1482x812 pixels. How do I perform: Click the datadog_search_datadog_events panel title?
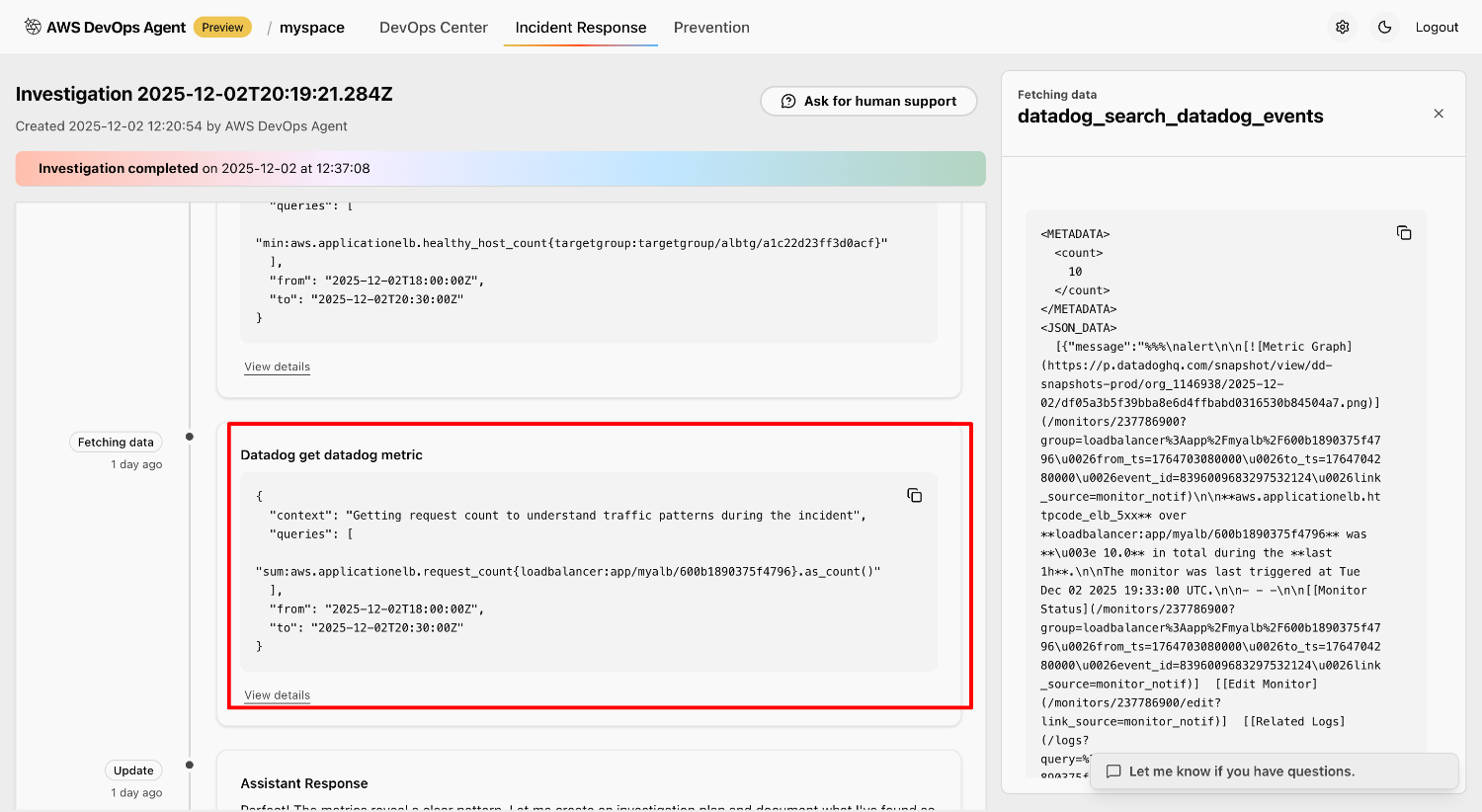pyautogui.click(x=1171, y=117)
